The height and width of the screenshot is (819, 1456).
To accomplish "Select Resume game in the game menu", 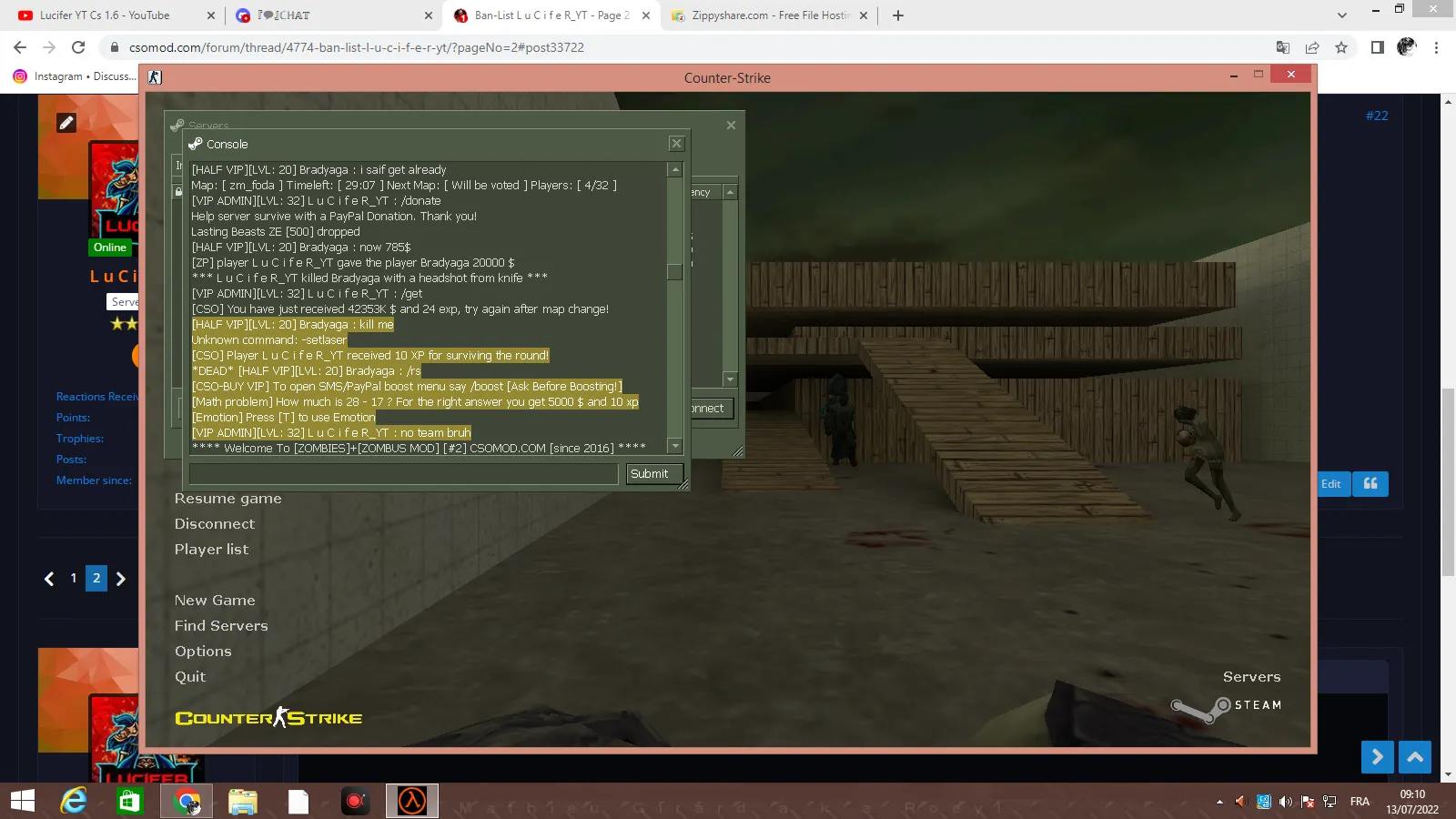I will coord(228,499).
